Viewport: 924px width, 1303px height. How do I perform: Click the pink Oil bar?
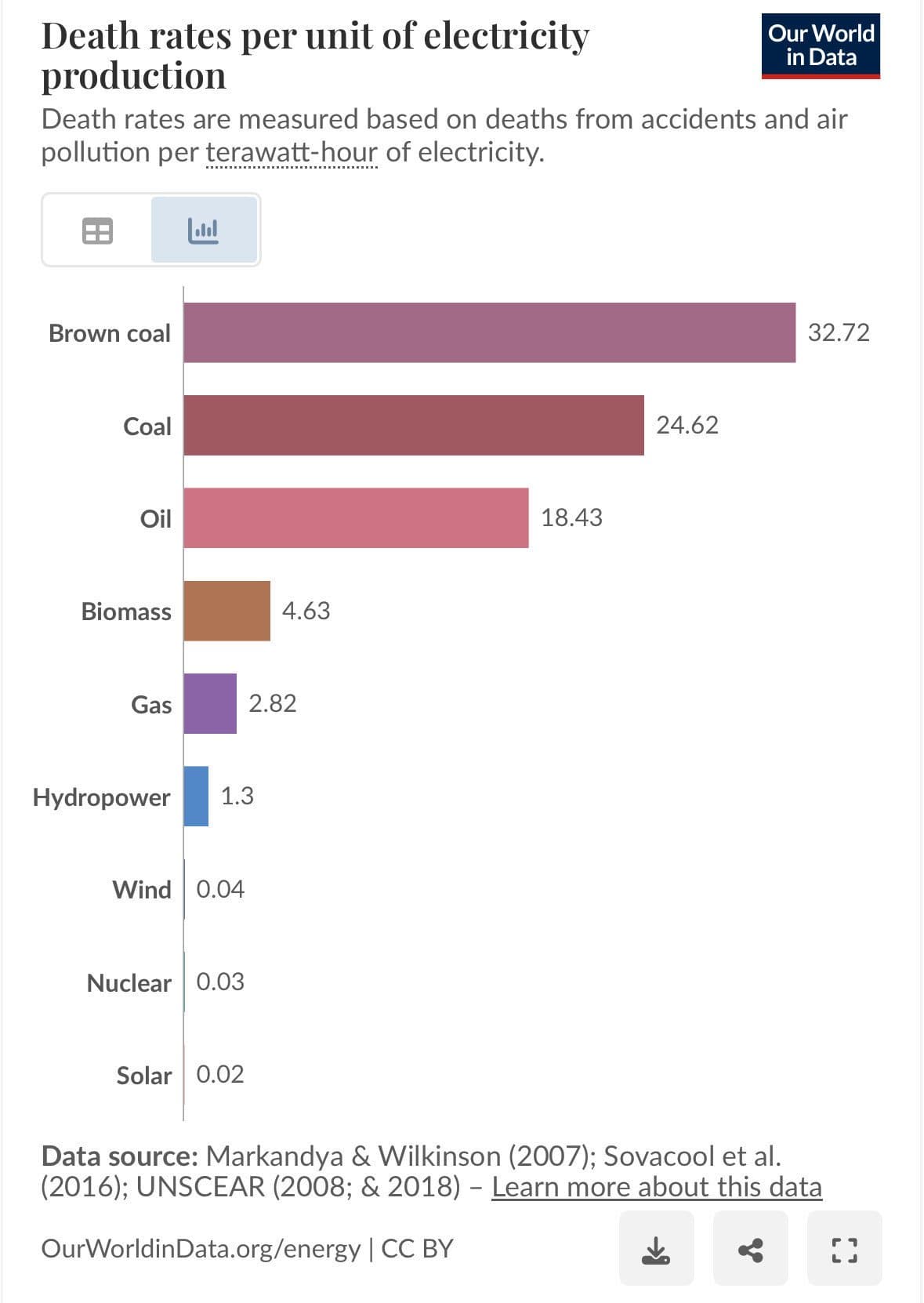tap(356, 517)
